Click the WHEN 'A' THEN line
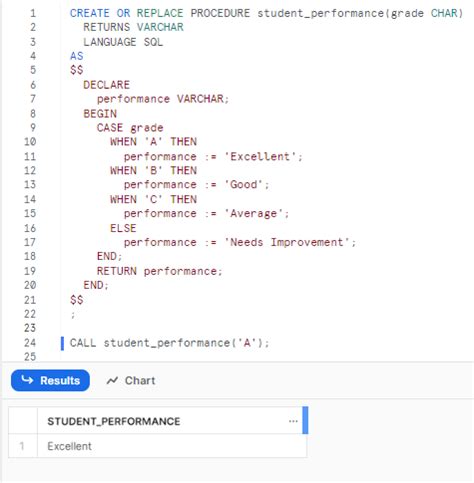 point(153,142)
